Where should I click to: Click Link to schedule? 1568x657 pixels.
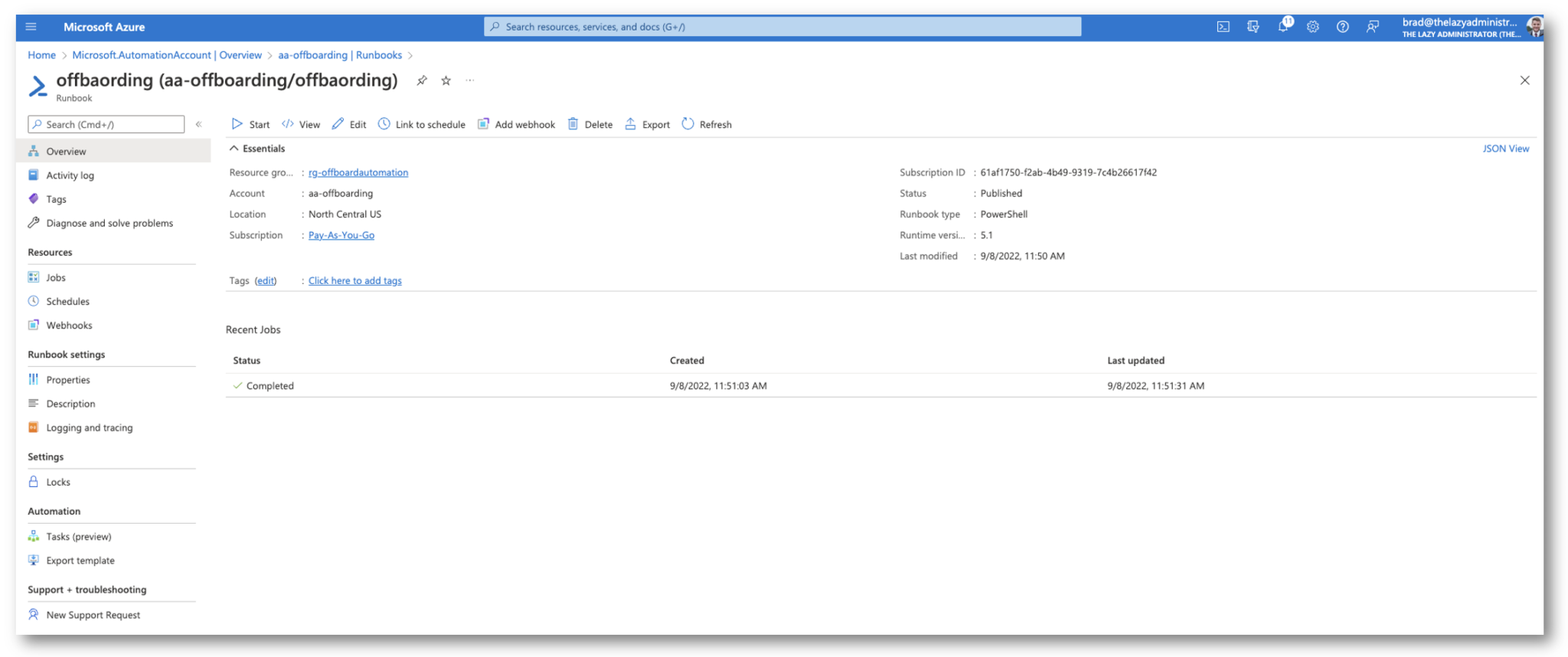[x=421, y=124]
